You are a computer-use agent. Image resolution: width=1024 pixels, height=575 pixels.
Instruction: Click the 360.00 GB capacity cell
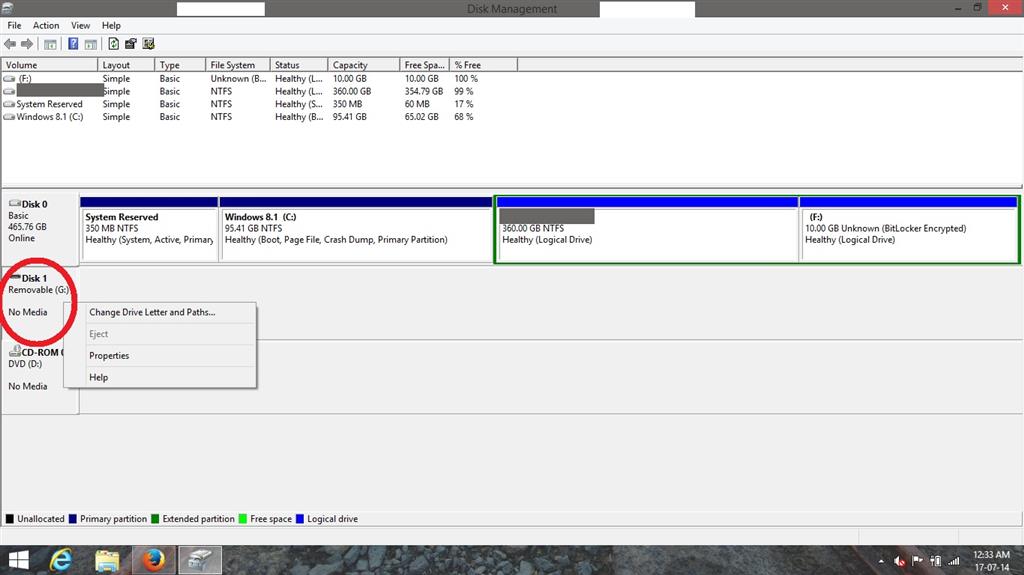click(352, 91)
